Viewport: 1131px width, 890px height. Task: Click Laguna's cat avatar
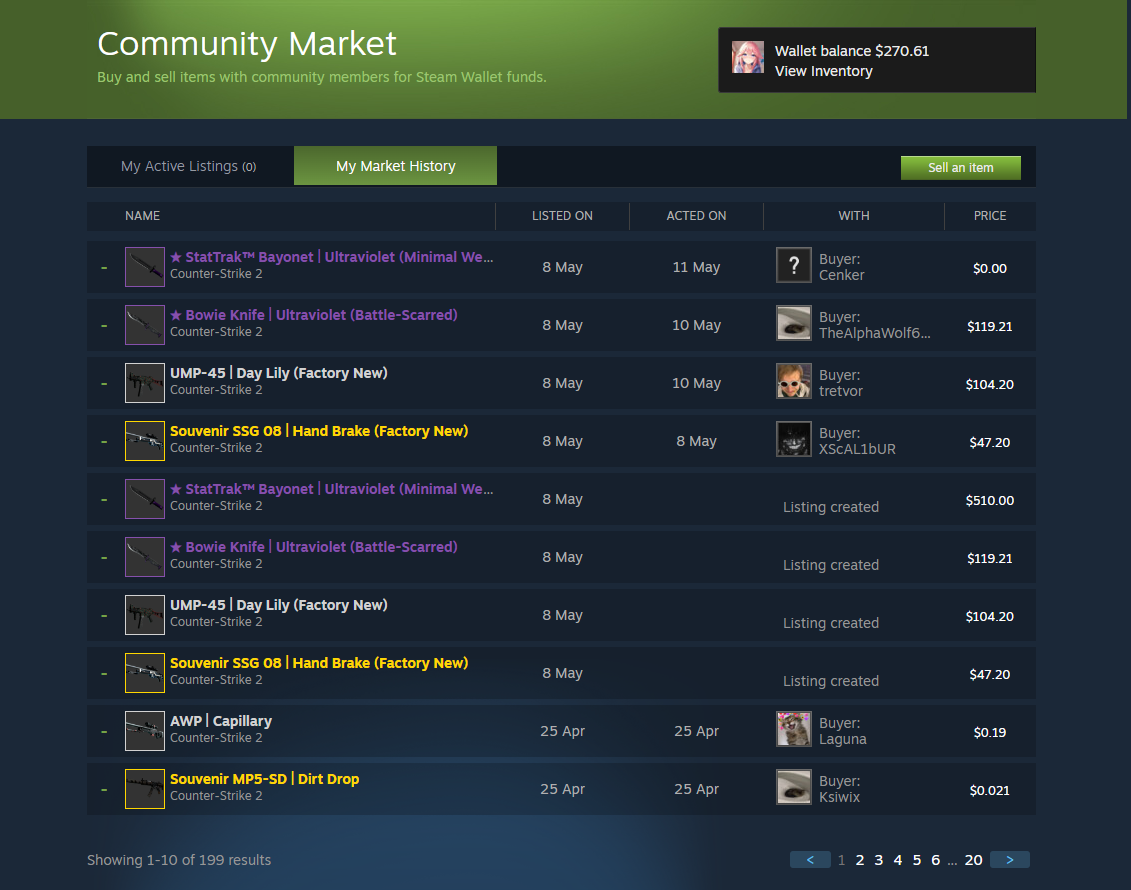coord(793,729)
